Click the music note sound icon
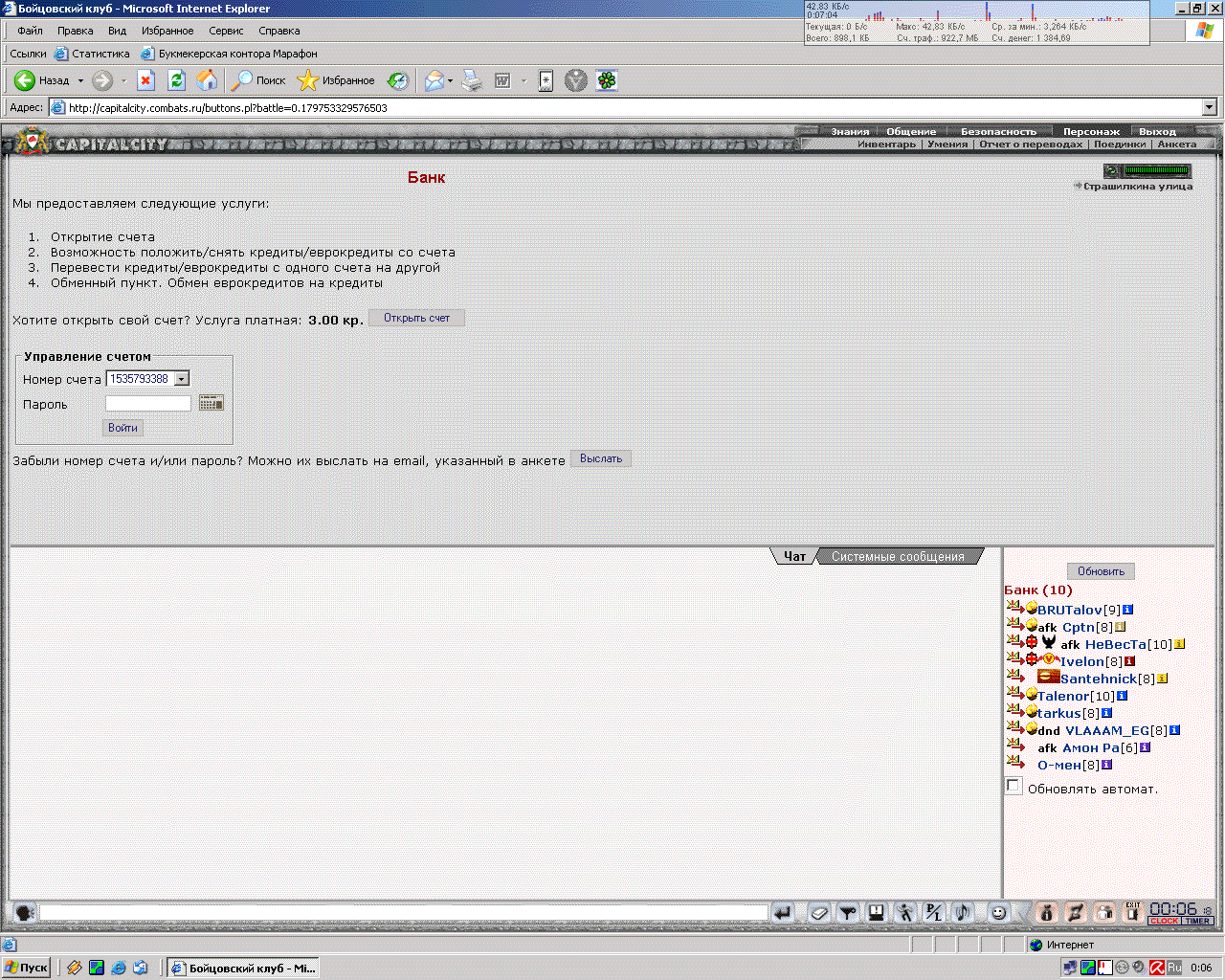1225x980 pixels. 962,913
